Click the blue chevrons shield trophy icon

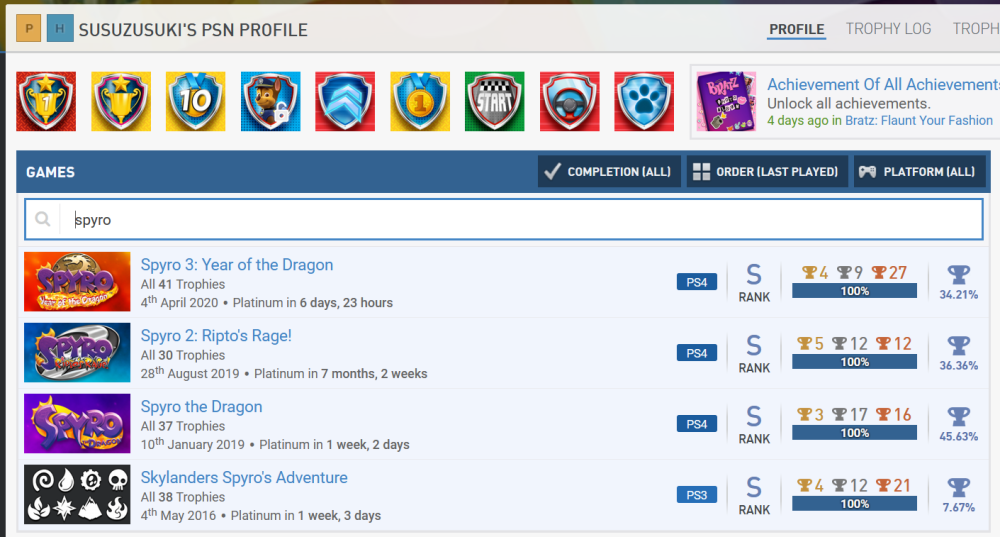[x=345, y=101]
